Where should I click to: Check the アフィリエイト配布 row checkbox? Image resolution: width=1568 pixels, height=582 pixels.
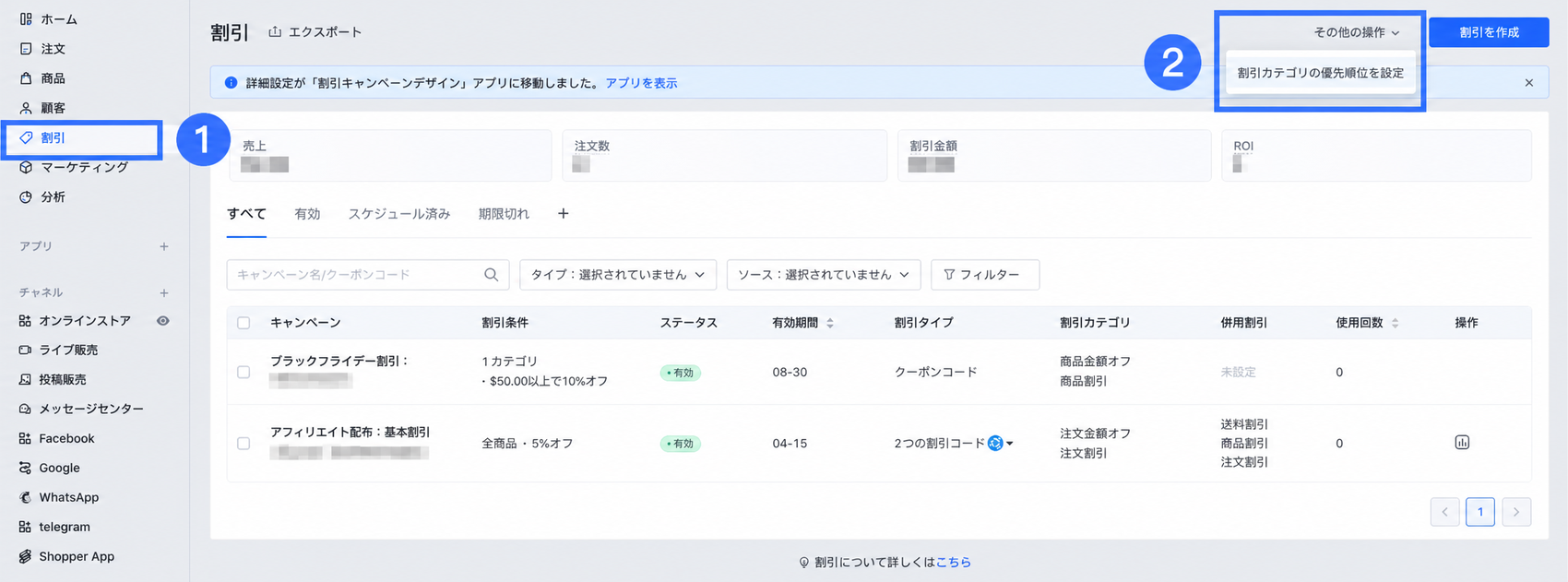pos(244,444)
